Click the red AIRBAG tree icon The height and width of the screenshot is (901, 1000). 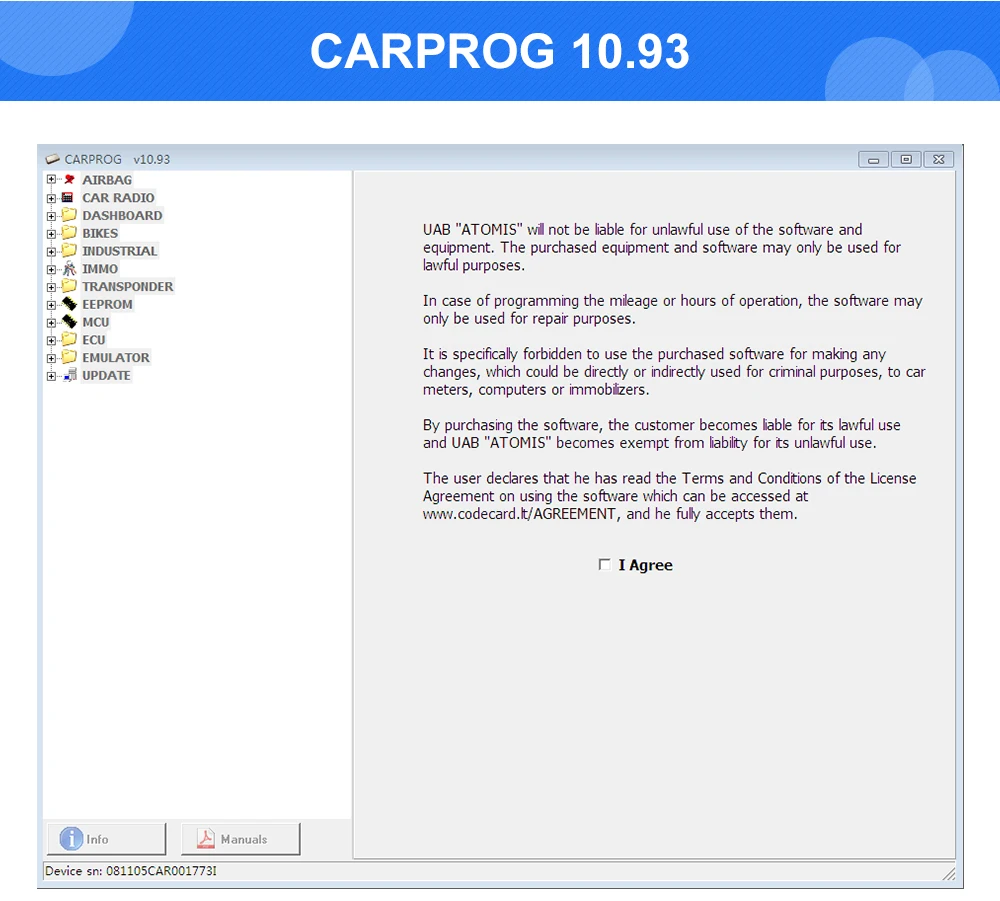point(70,180)
